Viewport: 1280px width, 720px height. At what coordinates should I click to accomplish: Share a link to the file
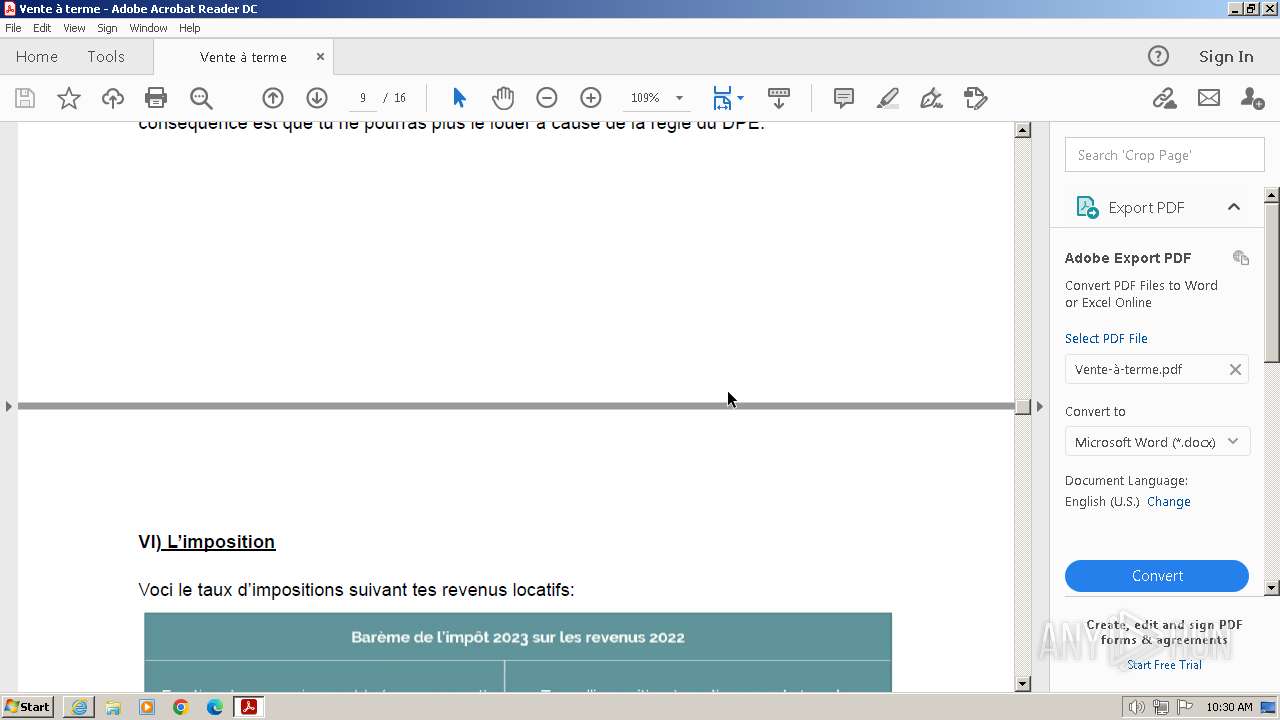coord(1164,98)
